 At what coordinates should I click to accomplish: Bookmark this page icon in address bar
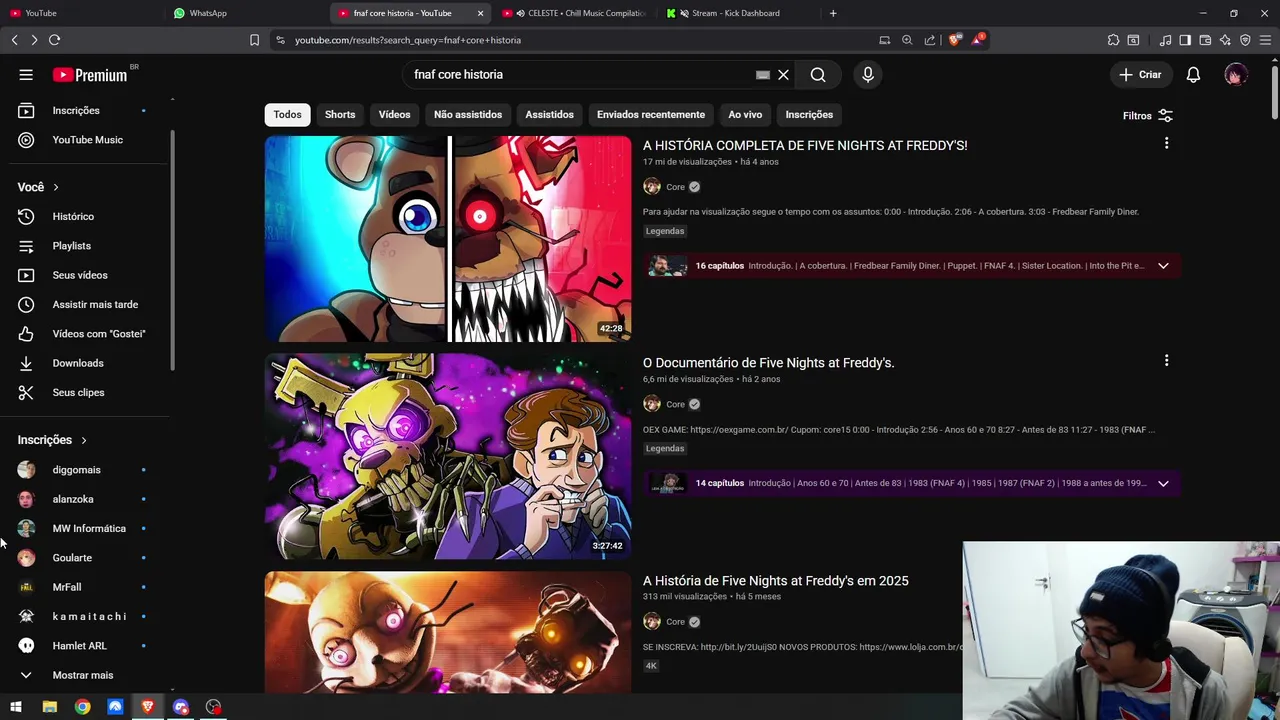[x=254, y=40]
